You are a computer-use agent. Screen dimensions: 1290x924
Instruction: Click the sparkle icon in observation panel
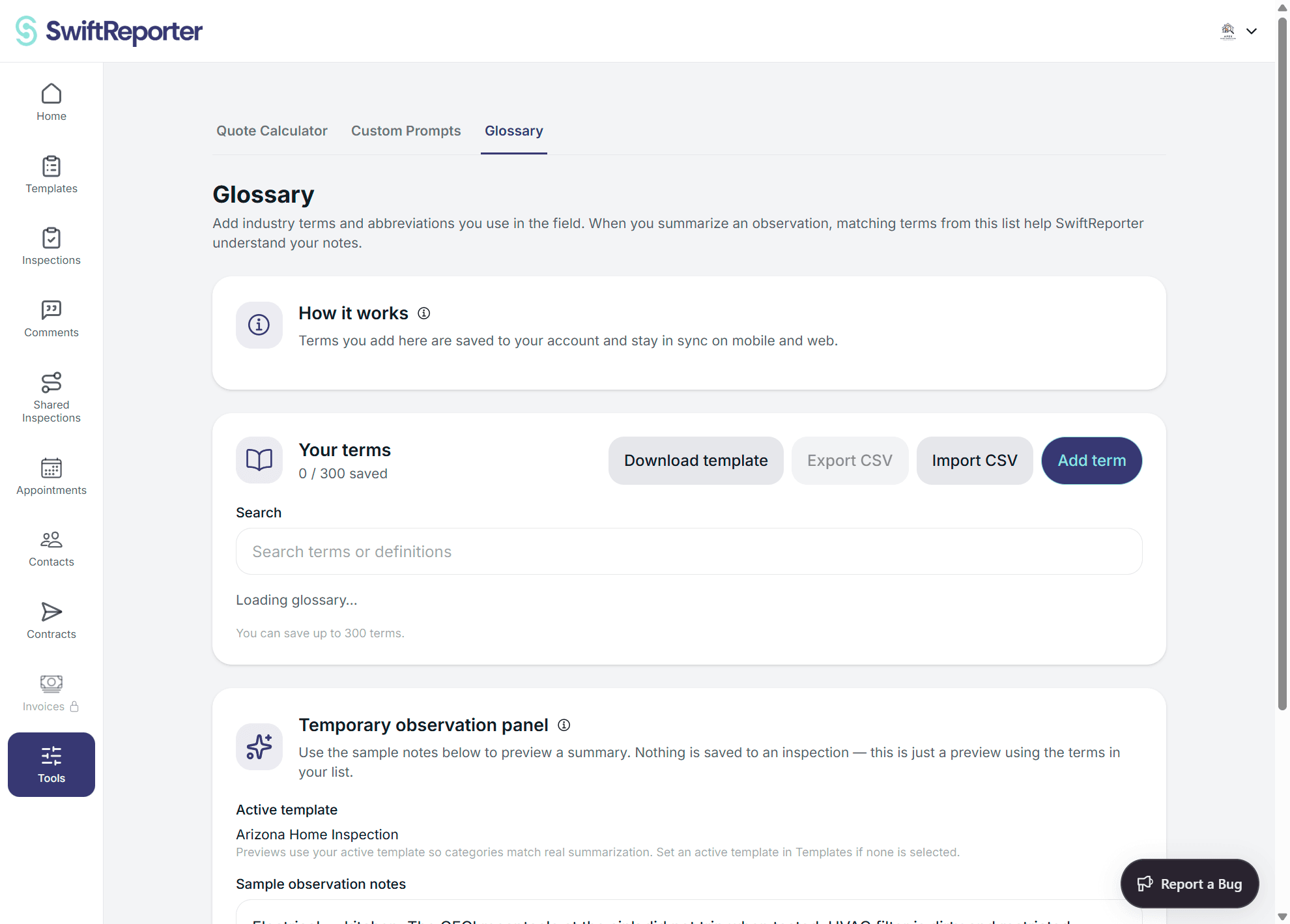coord(259,747)
